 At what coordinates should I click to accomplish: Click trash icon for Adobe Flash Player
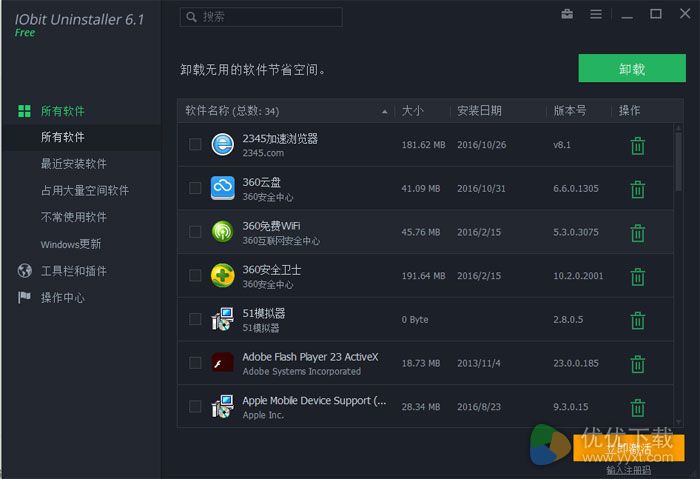point(638,364)
